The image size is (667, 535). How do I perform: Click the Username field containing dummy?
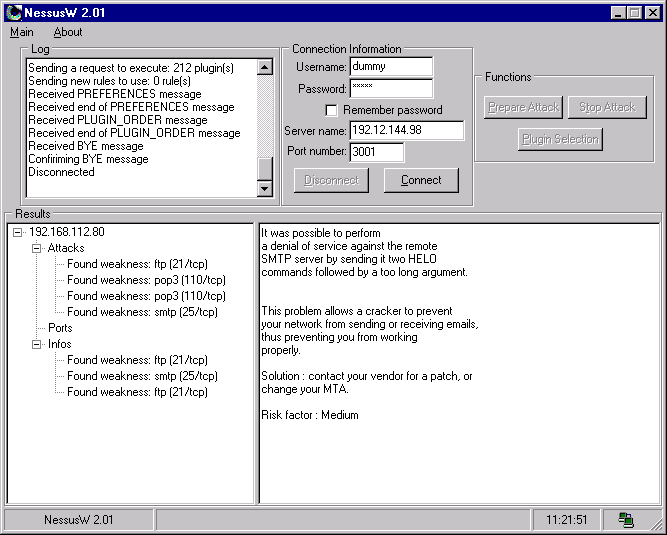(x=391, y=67)
